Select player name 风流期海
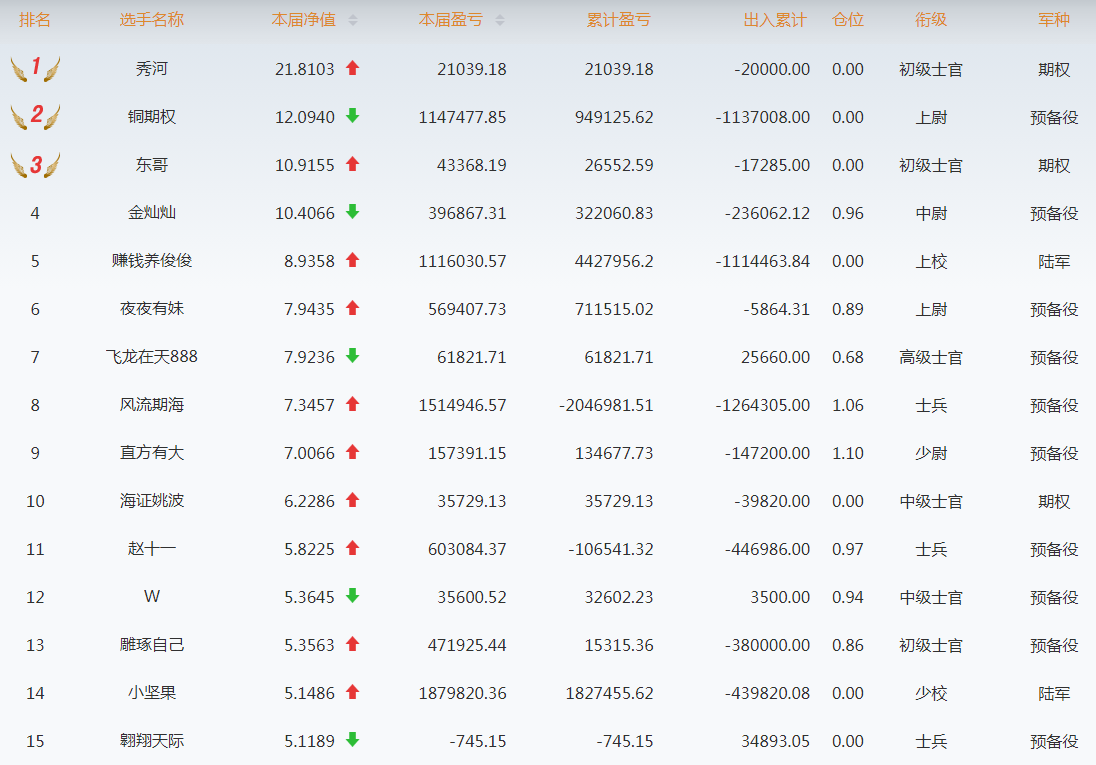Image resolution: width=1096 pixels, height=765 pixels. tap(152, 405)
